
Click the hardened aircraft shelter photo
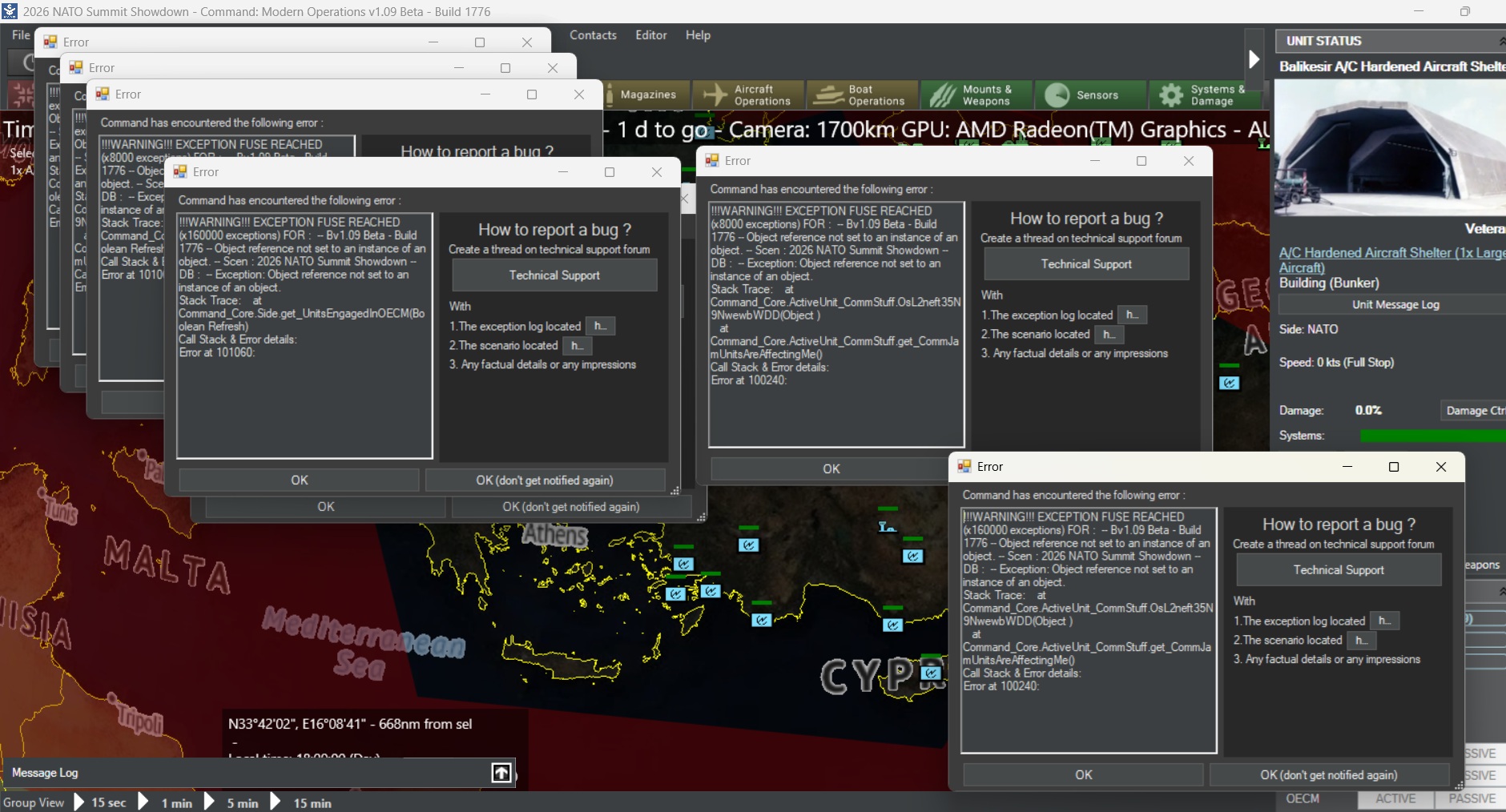pyautogui.click(x=1390, y=147)
